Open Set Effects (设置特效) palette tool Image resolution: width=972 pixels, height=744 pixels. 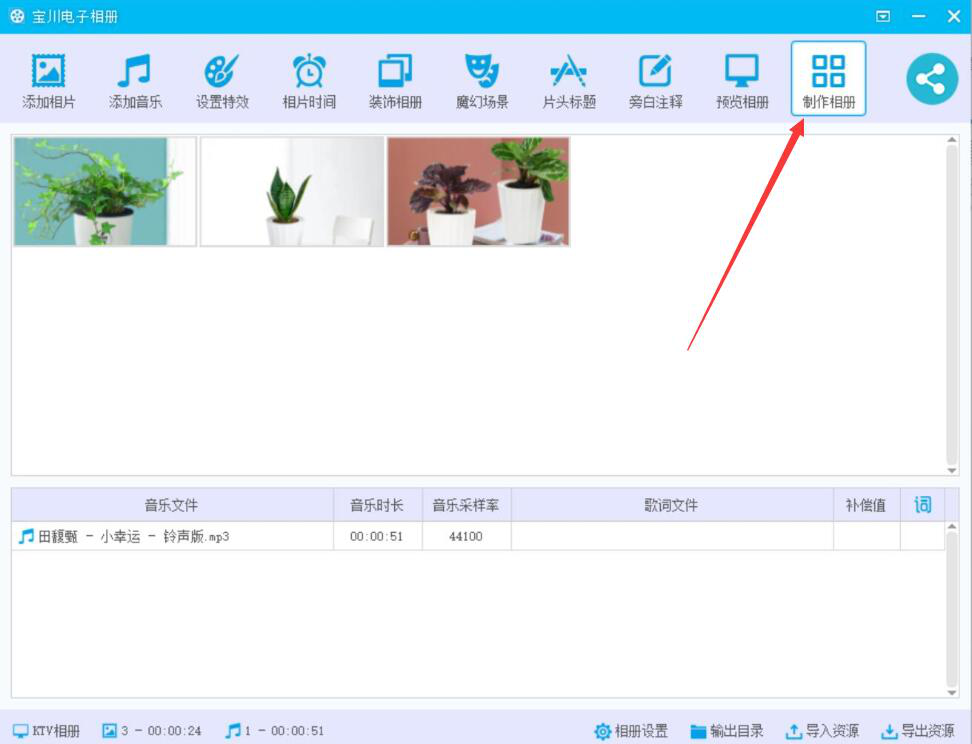(x=222, y=81)
